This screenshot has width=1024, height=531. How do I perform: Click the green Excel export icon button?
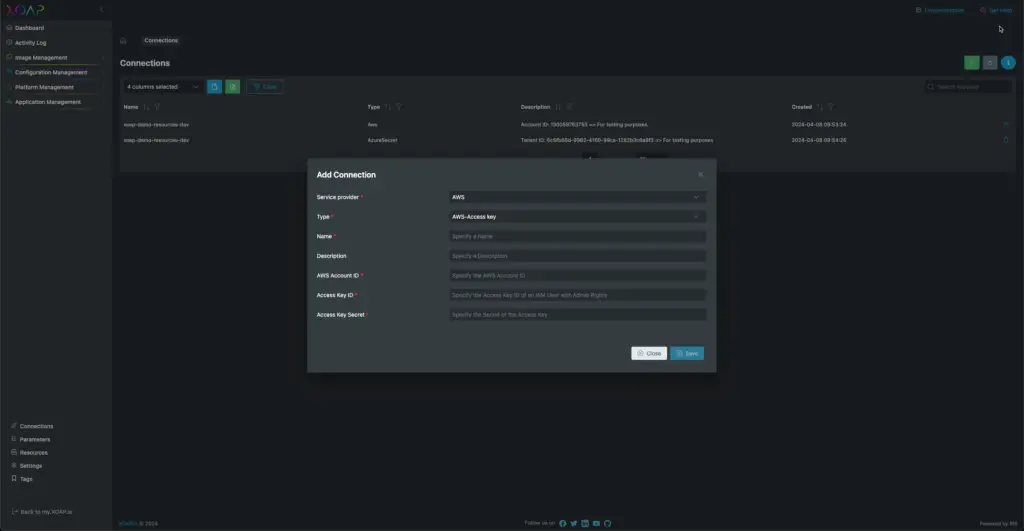232,86
